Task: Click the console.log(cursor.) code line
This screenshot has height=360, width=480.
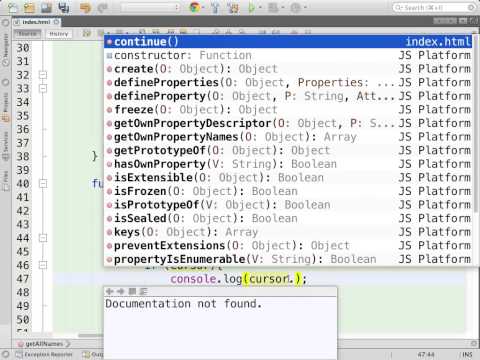Action: pyautogui.click(x=238, y=279)
